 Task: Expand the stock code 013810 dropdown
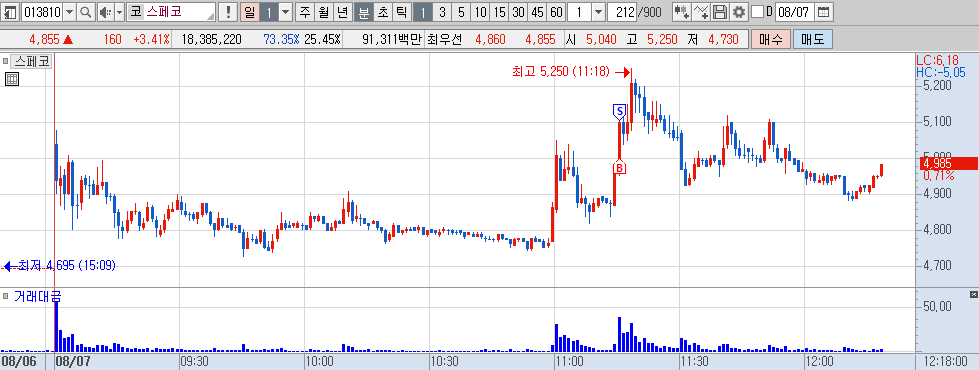tap(69, 11)
